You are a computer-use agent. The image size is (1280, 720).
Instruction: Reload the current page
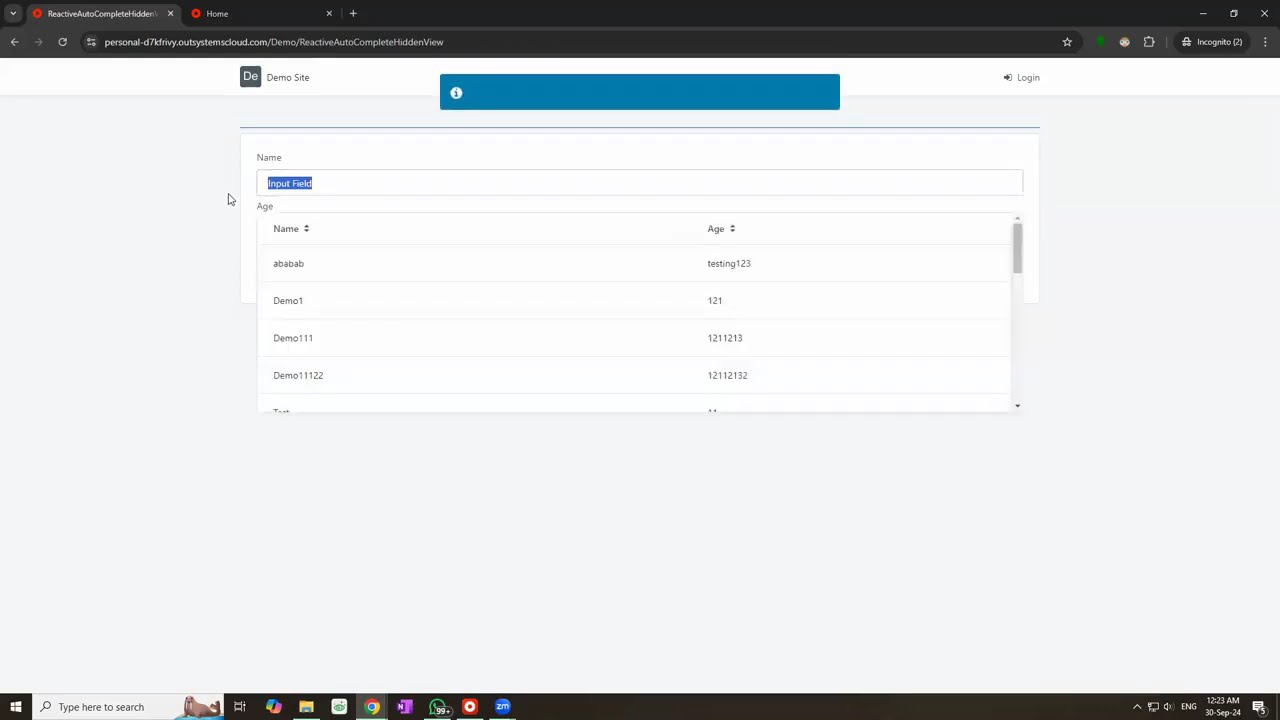[x=62, y=42]
